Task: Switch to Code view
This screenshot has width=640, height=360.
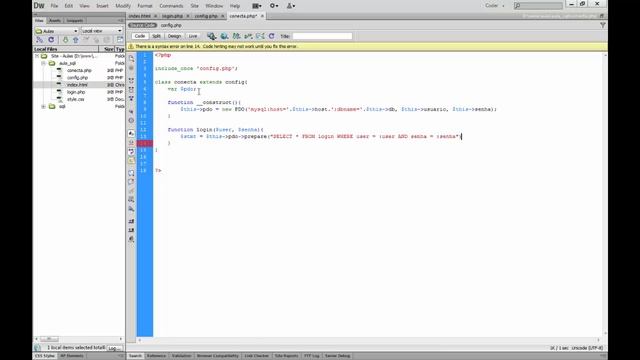Action: (x=140, y=36)
